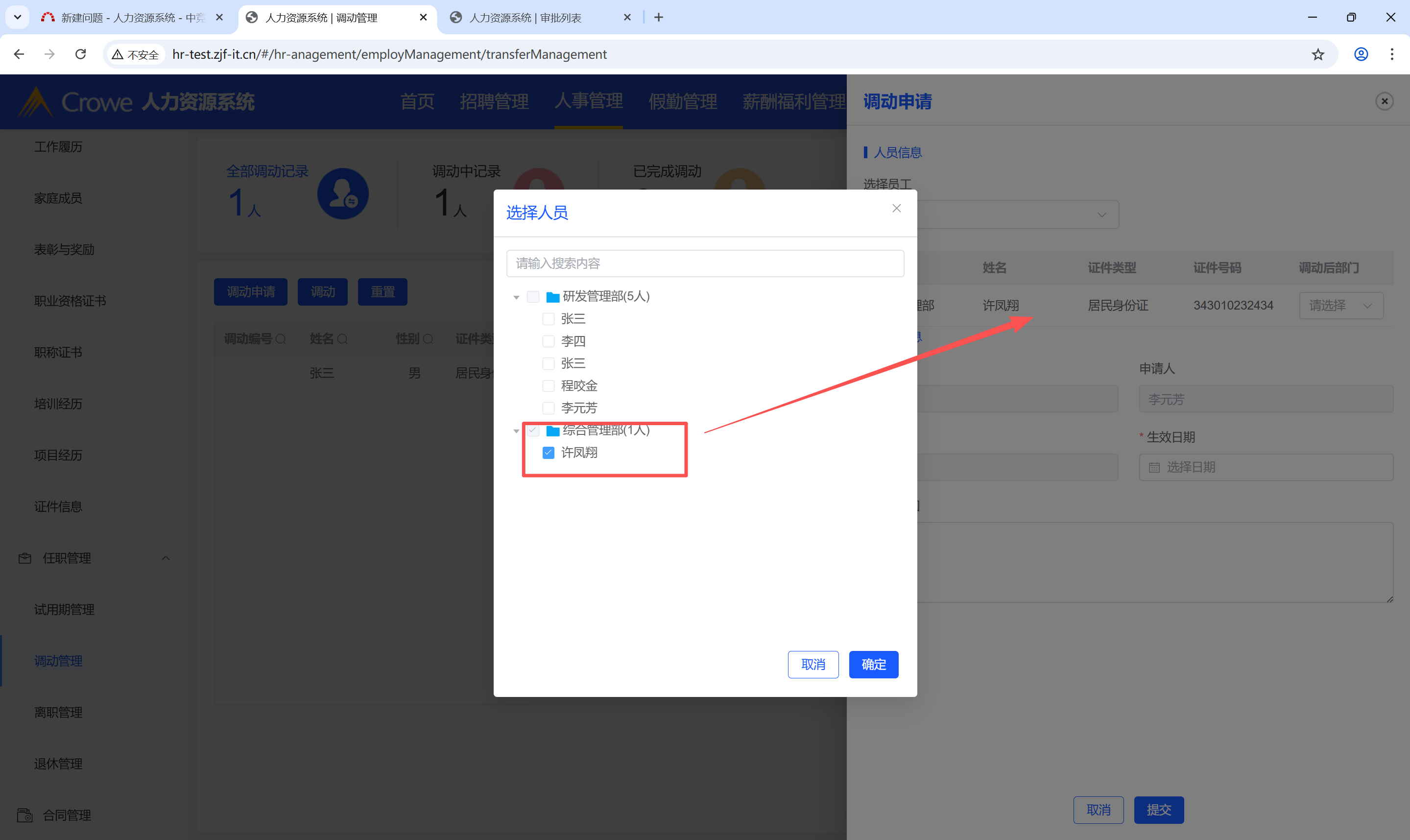Close the 调动申请 drawer panel

[x=1384, y=101]
